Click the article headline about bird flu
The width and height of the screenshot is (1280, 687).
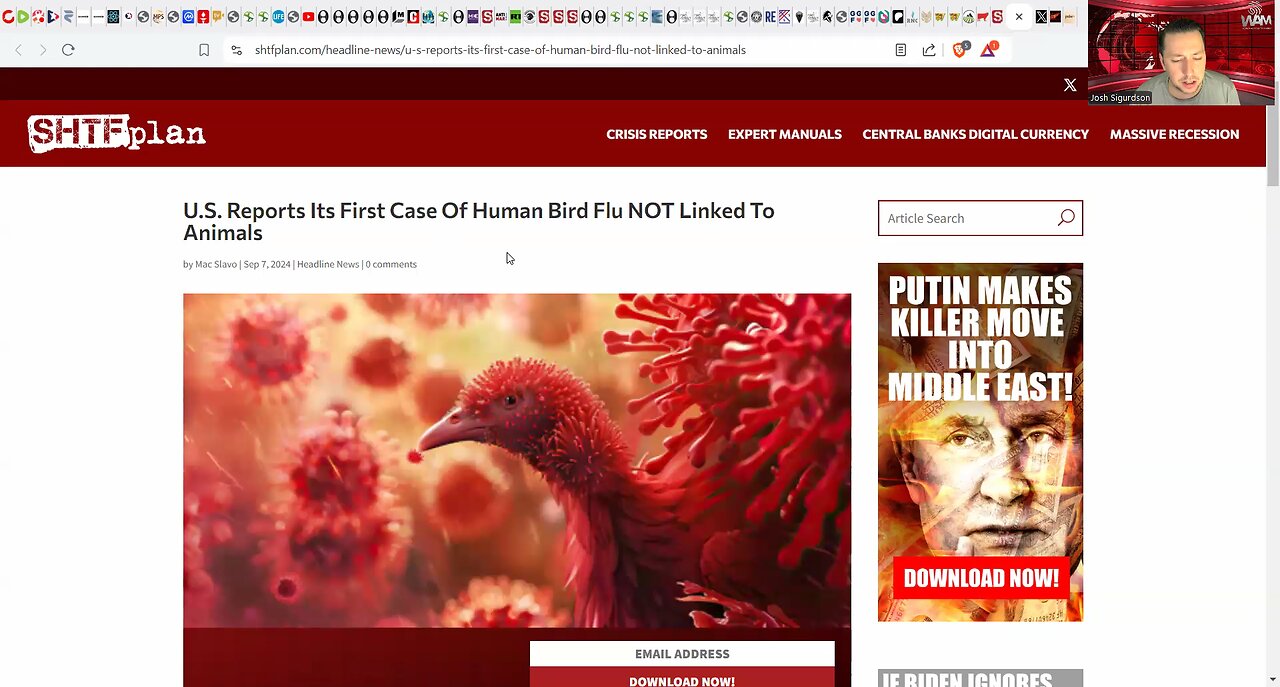[479, 222]
